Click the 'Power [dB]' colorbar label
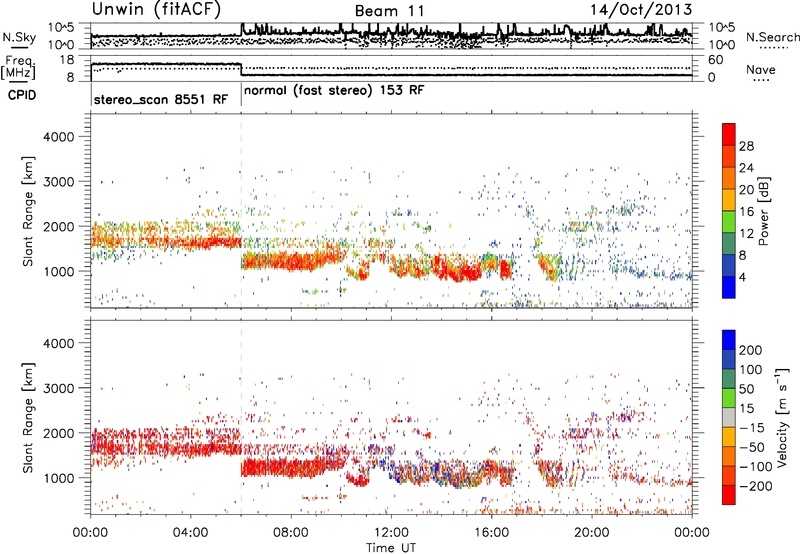 (x=763, y=211)
